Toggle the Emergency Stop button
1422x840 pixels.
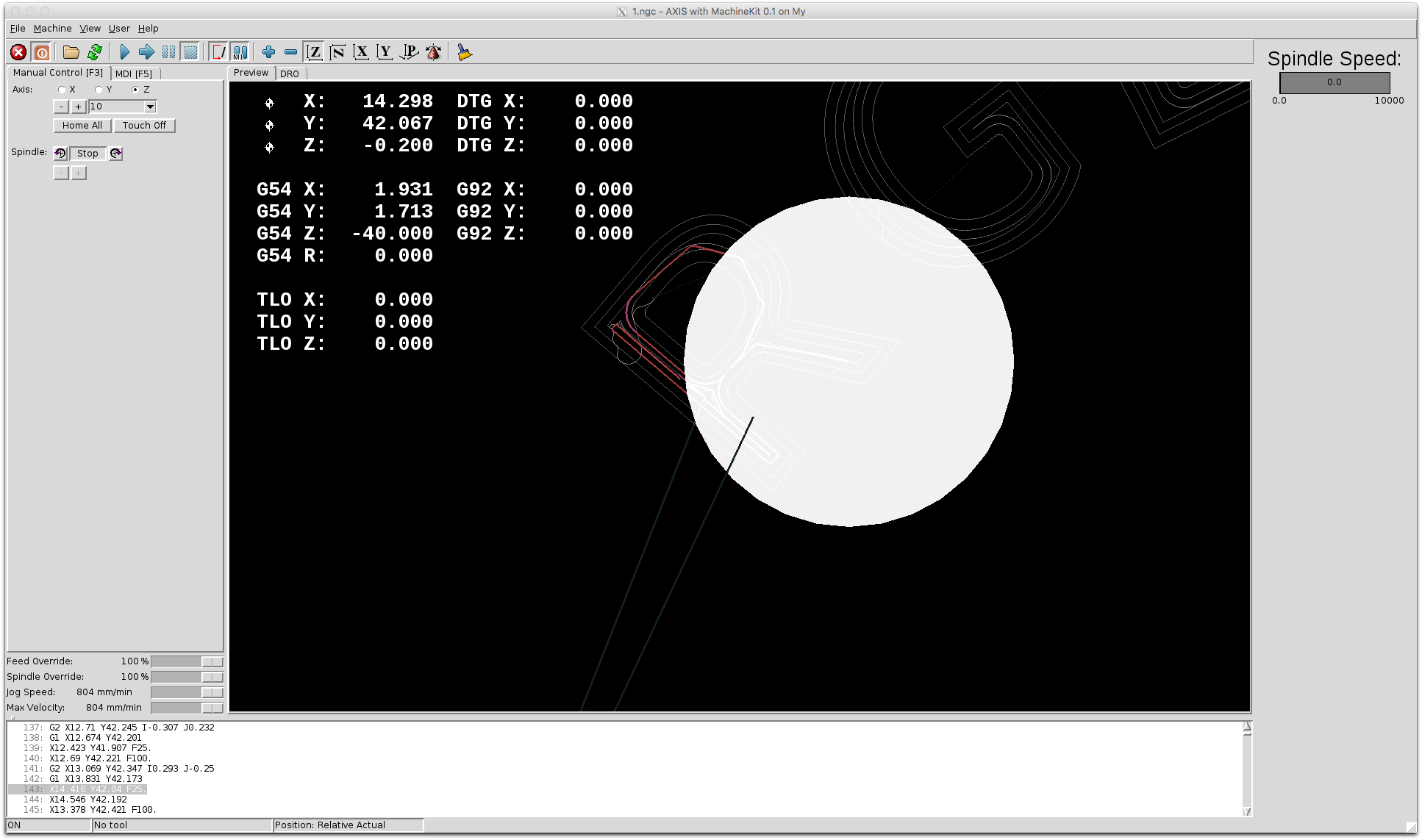(18, 52)
